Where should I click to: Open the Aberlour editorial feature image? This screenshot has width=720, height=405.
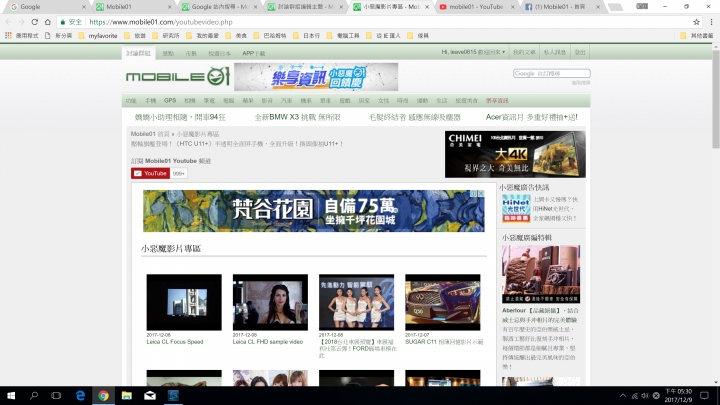[541, 274]
